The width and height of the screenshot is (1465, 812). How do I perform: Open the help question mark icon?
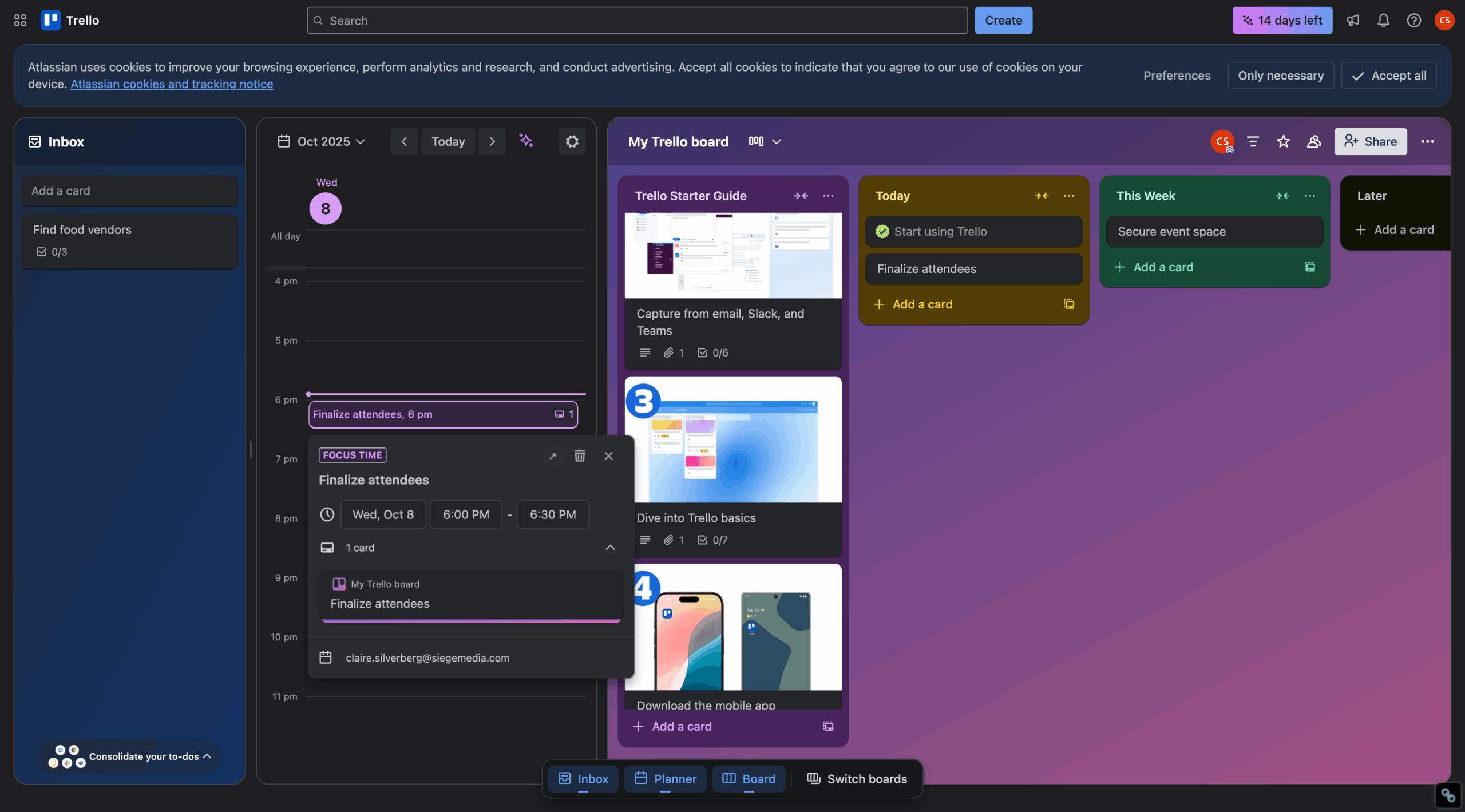pos(1413,20)
